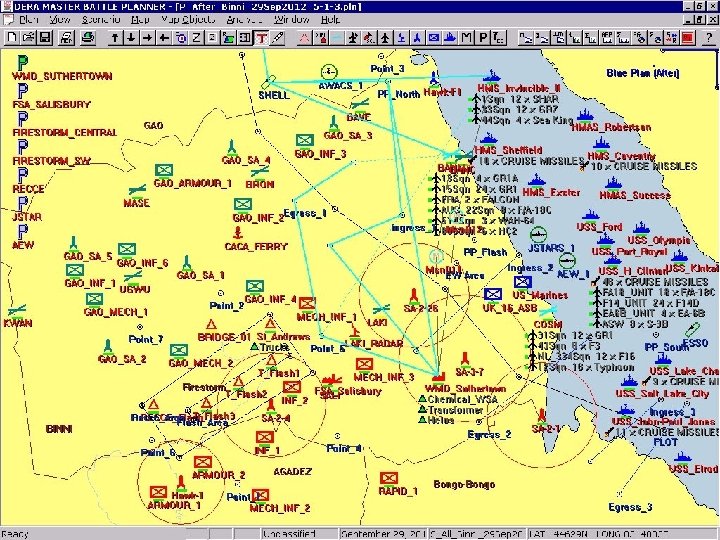This screenshot has height=540, width=720.
Task: Select the USS_Elrod ship symbol
Action: point(683,456)
